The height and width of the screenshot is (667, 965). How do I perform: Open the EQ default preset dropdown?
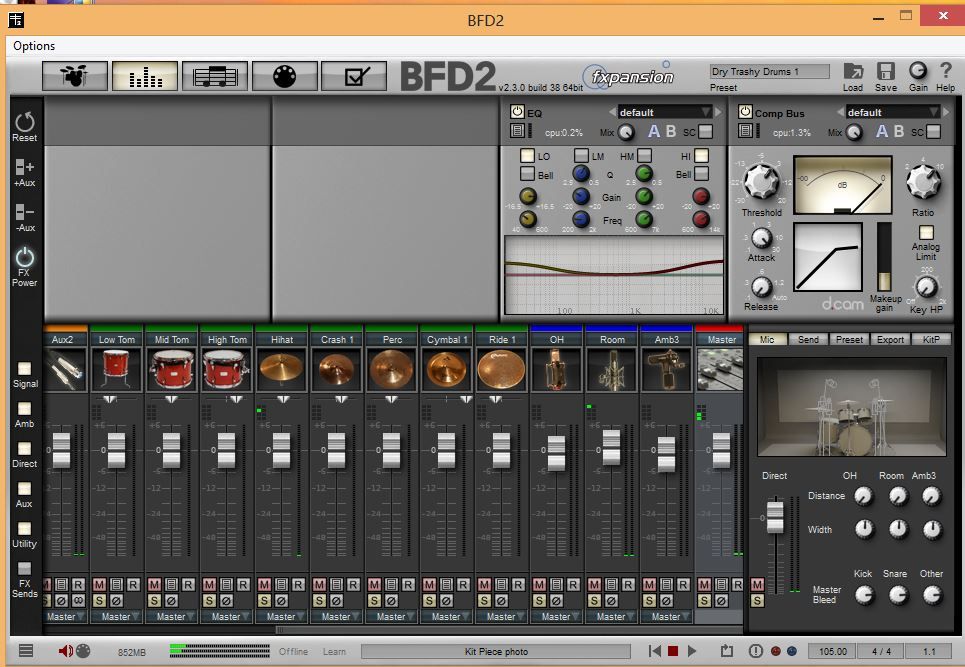click(665, 112)
